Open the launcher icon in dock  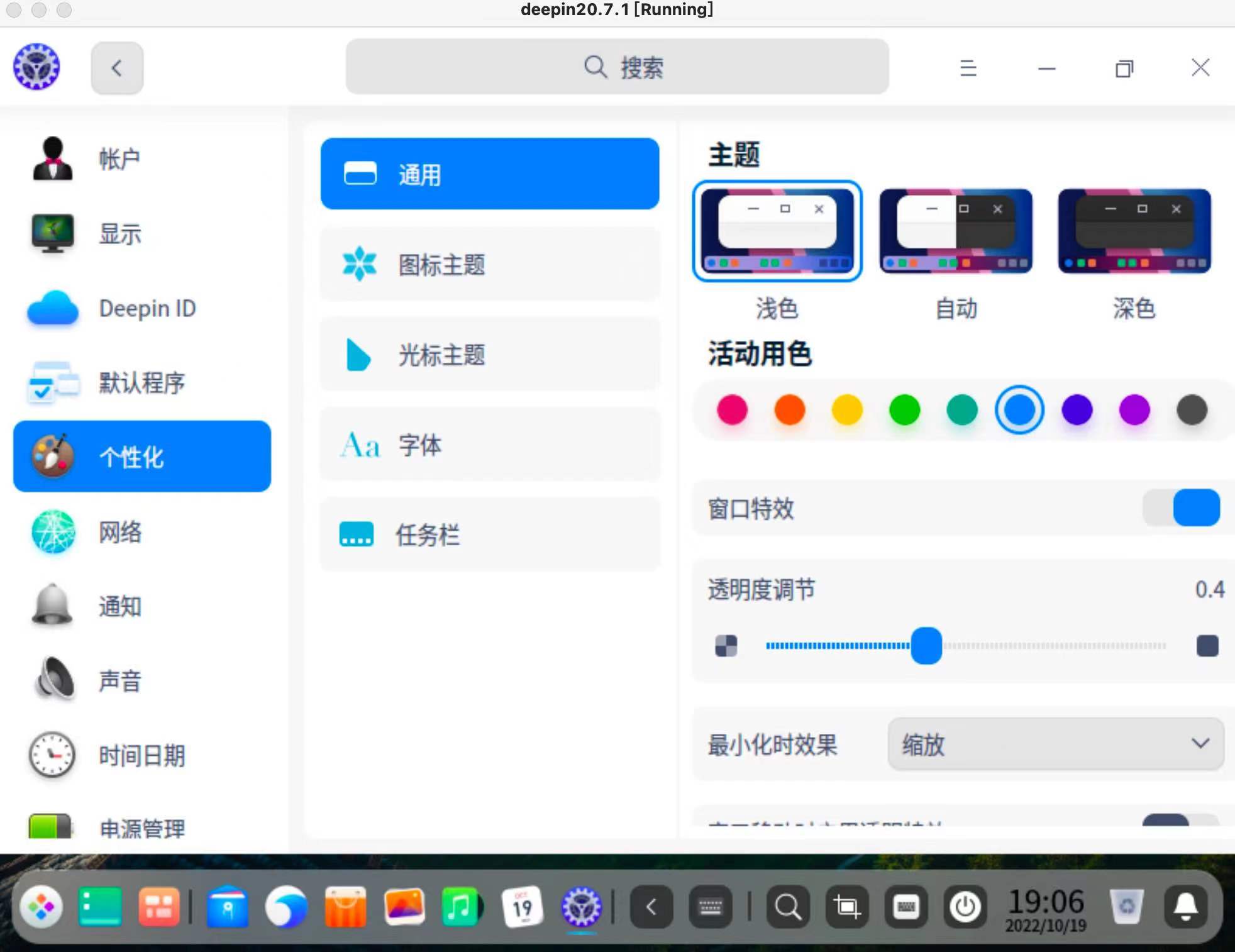point(42,907)
